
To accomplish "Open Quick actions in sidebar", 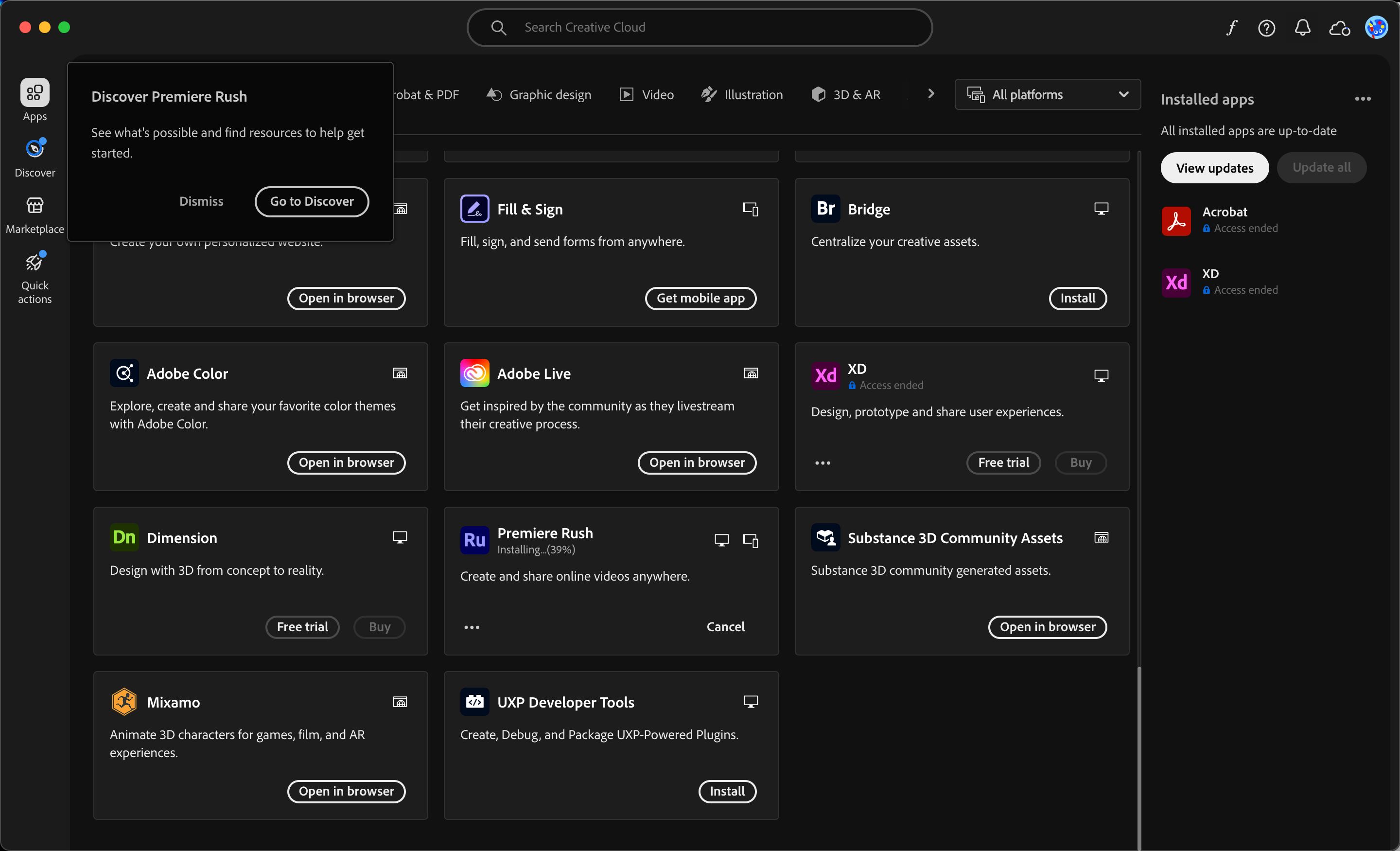I will click(35, 277).
